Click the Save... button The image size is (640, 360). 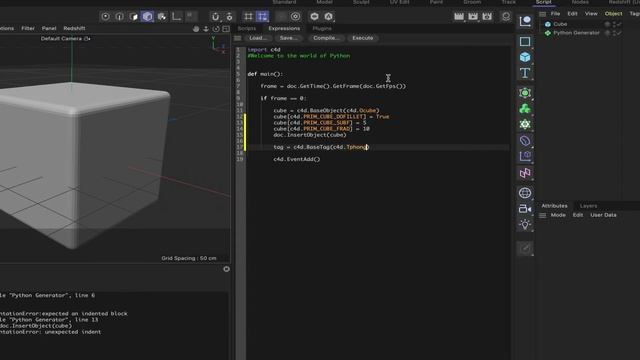pos(289,38)
